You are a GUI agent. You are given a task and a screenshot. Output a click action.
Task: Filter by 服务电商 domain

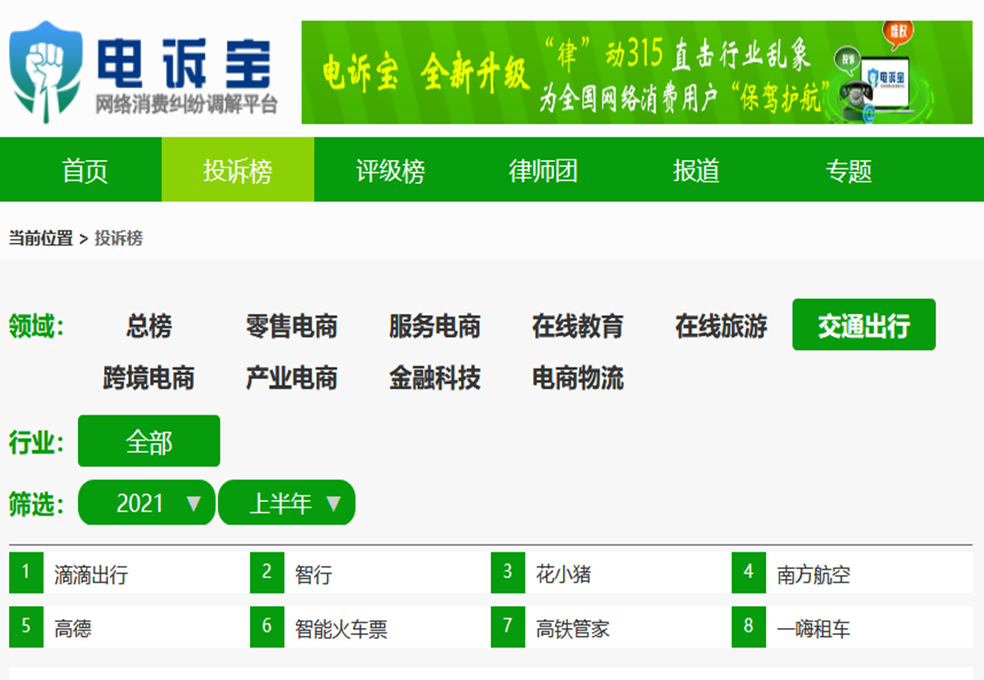(435, 326)
